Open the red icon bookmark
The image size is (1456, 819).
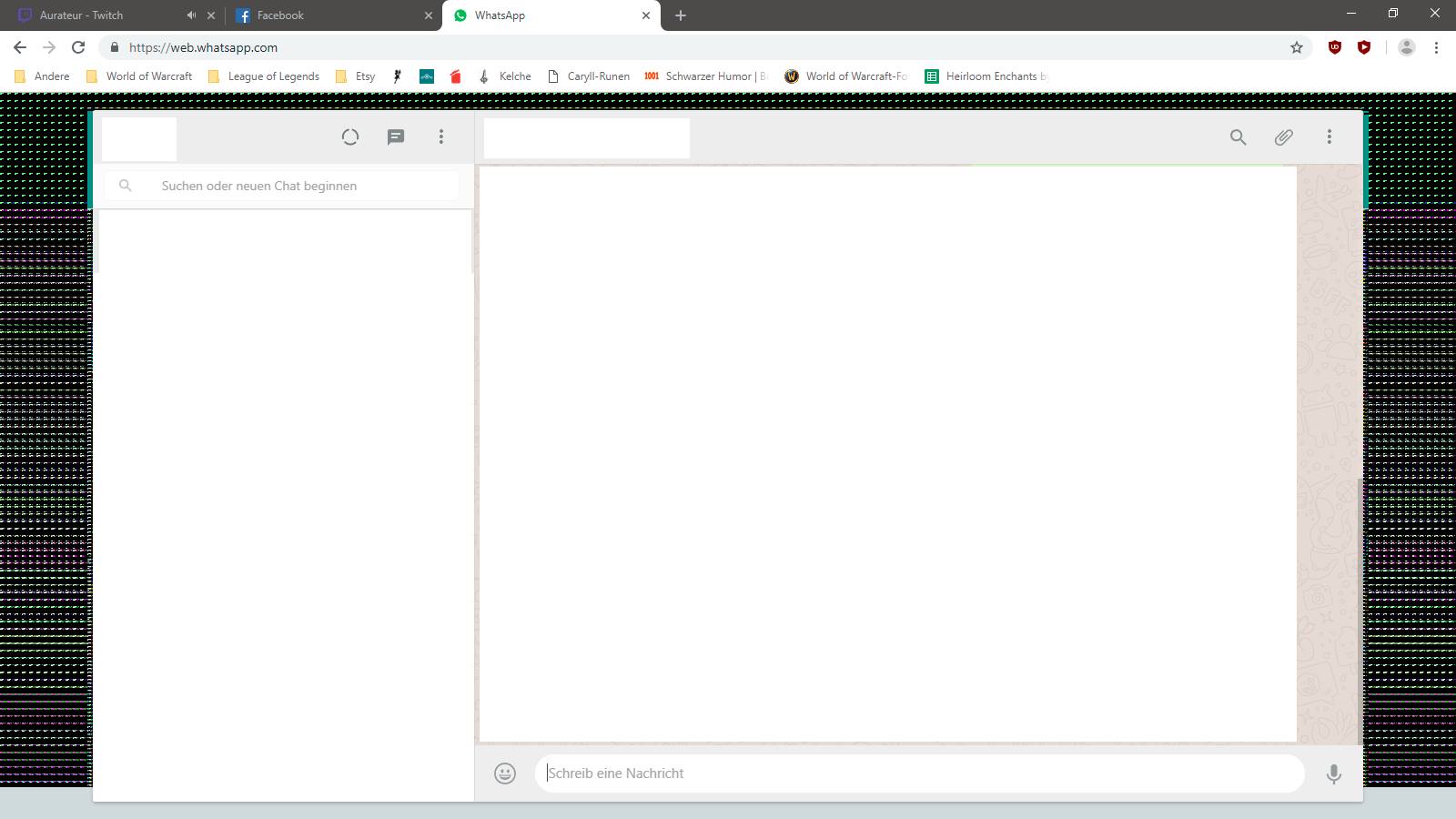456,76
